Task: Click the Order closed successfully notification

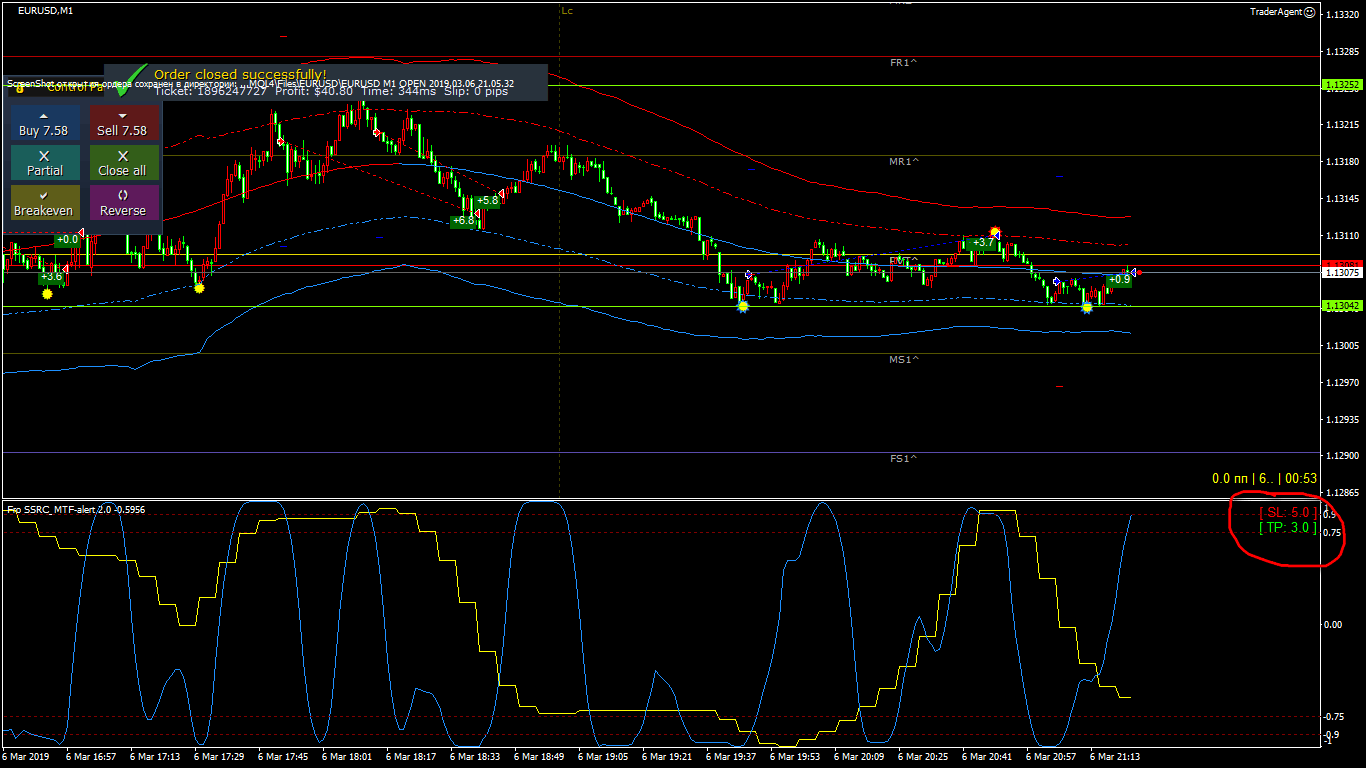Action: click(326, 82)
